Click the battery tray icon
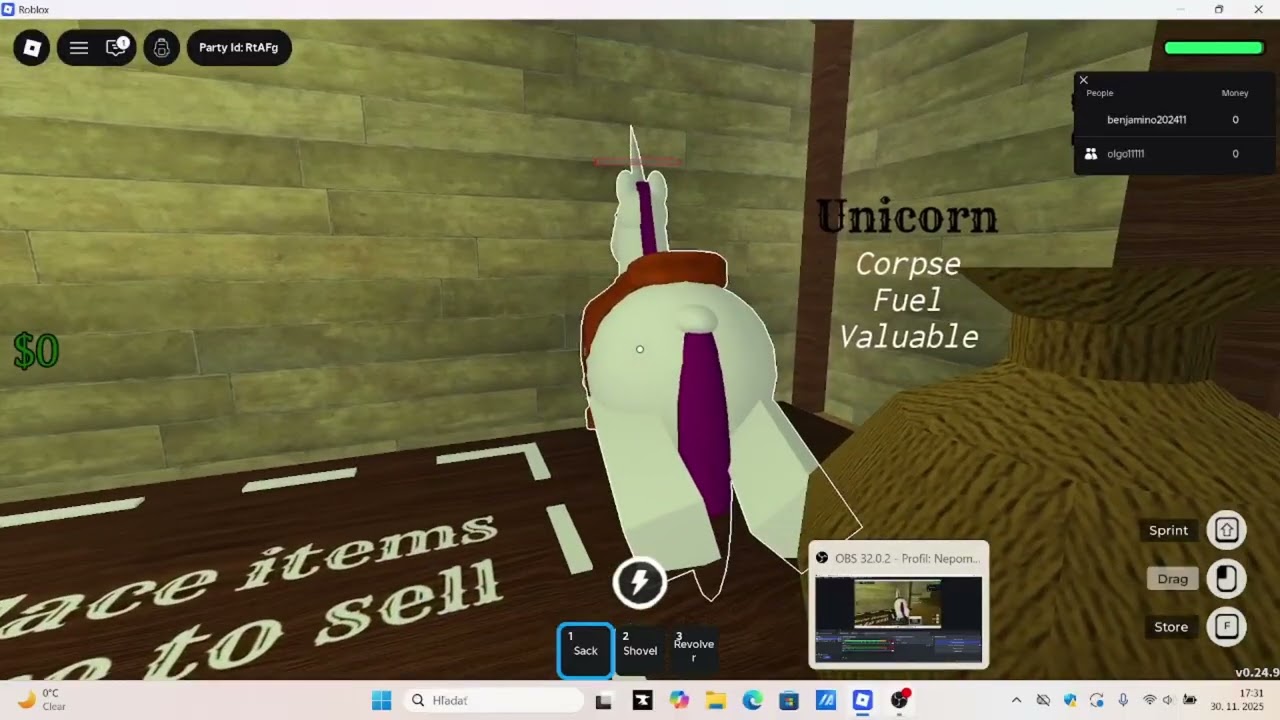1280x720 pixels. 1190,700
